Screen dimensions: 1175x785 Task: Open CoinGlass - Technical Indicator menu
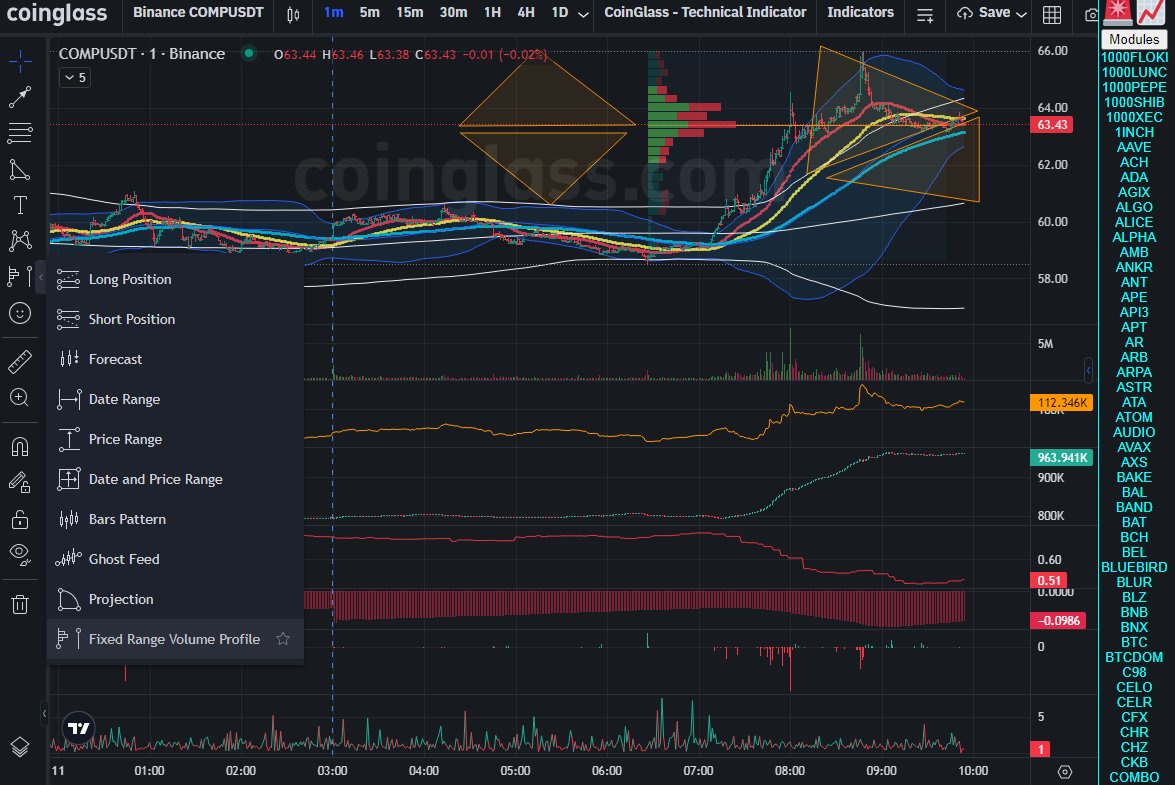tap(704, 13)
